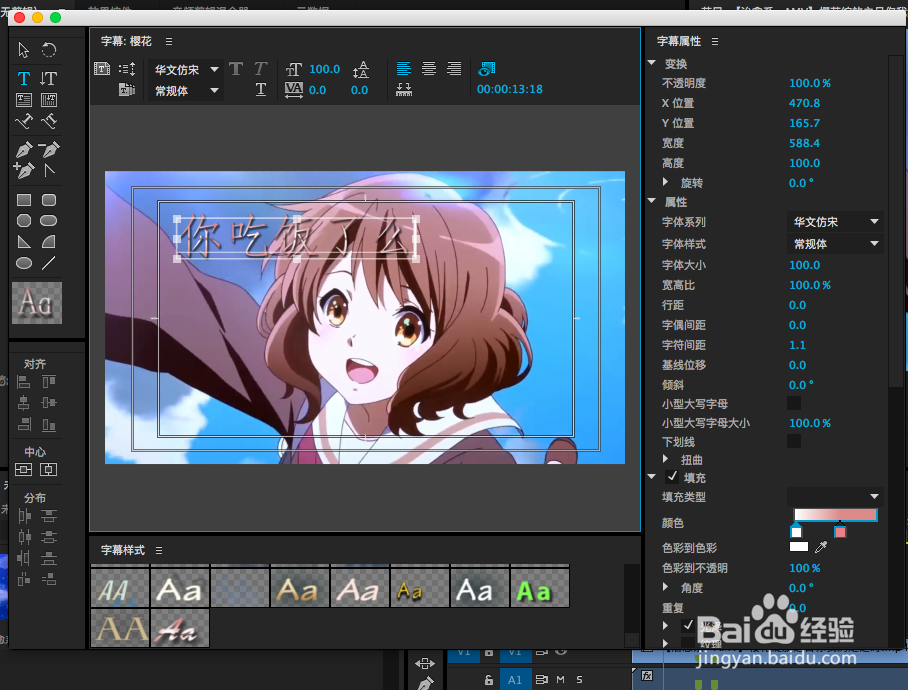908x690 pixels.
Task: Click the Italic text style icon
Action: (261, 69)
